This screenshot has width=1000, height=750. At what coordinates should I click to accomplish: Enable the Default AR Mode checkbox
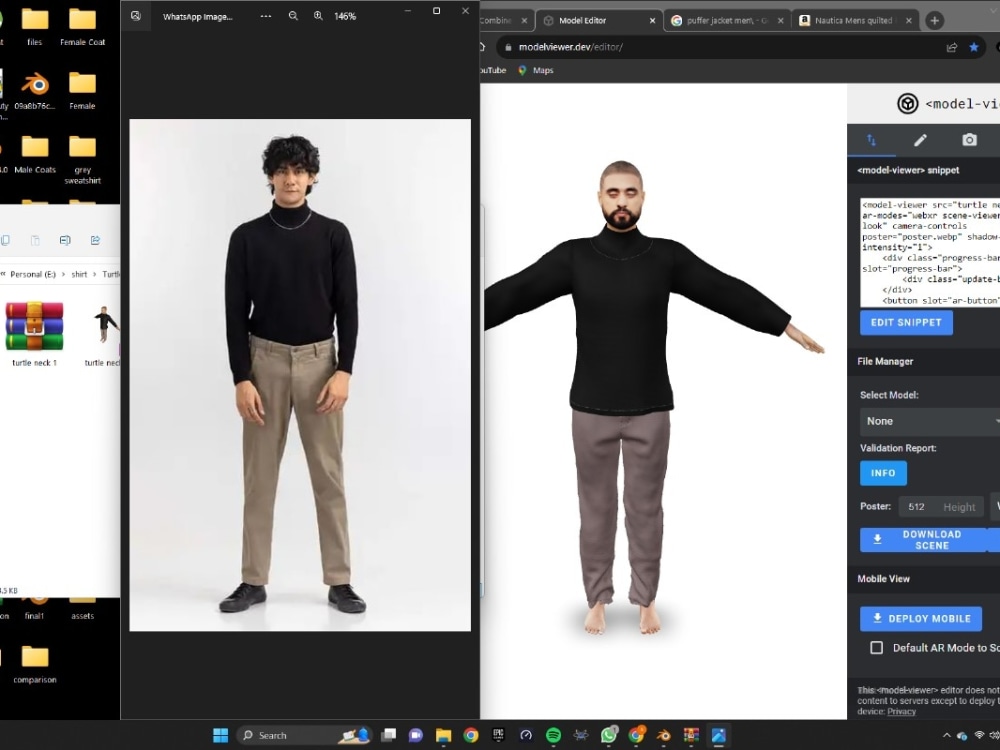click(x=877, y=647)
